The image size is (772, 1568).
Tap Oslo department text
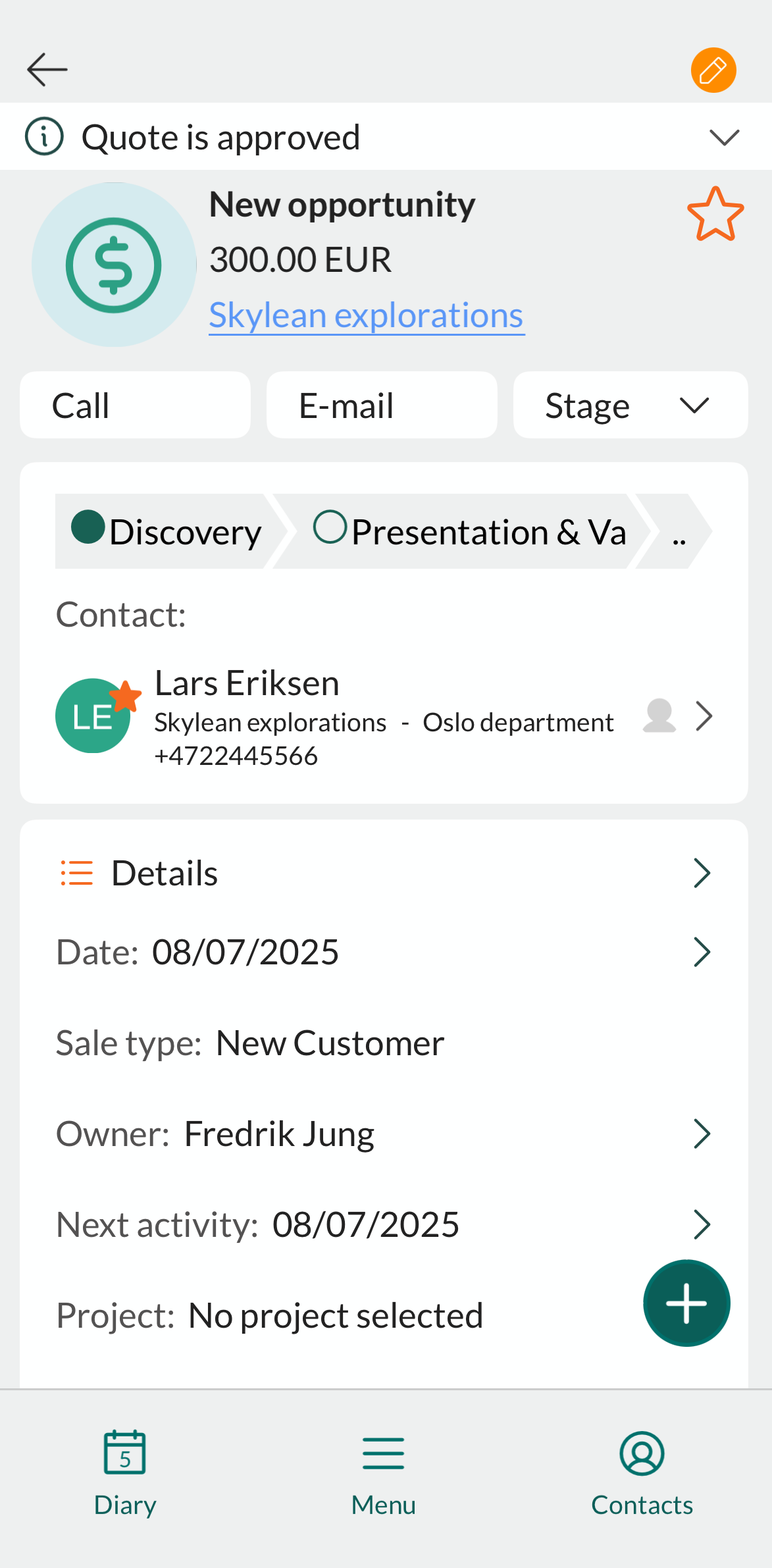[x=518, y=723]
